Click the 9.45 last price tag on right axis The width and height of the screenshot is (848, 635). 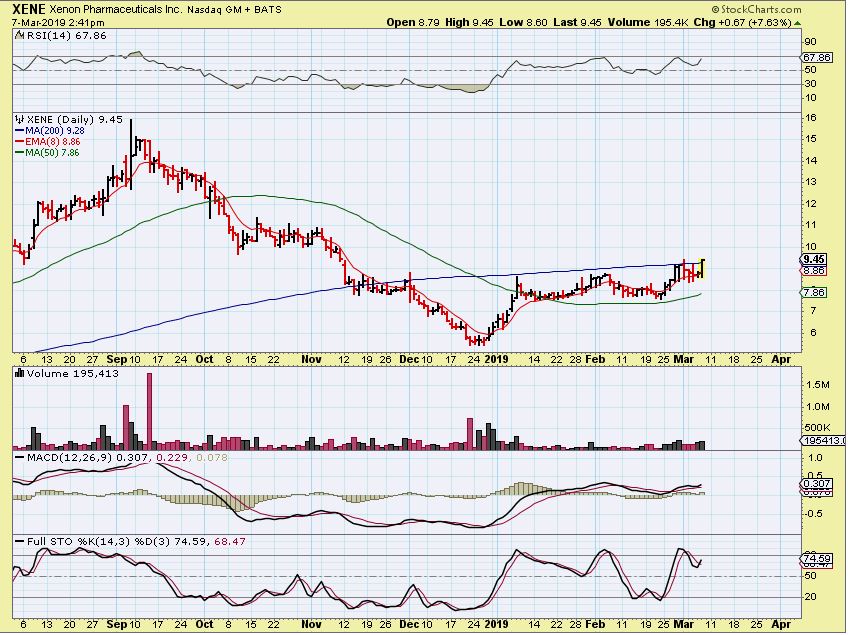coord(814,260)
